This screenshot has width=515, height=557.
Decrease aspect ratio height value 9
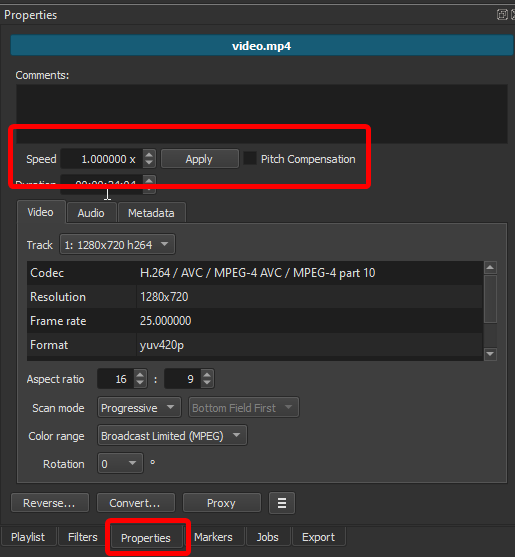coord(207,383)
